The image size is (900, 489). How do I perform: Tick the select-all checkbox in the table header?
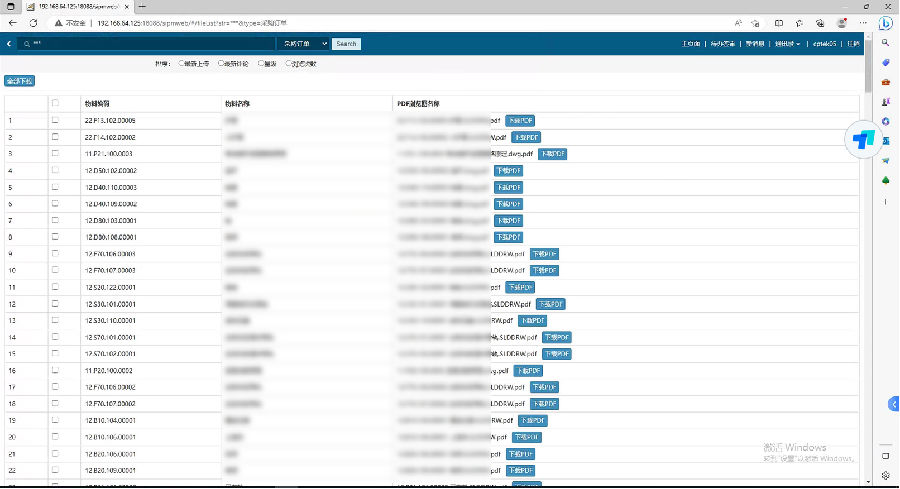click(x=55, y=103)
